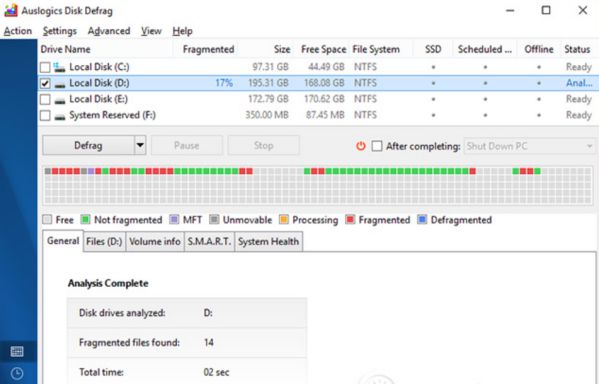Click the Local Disk (C:) drive icon

point(59,67)
